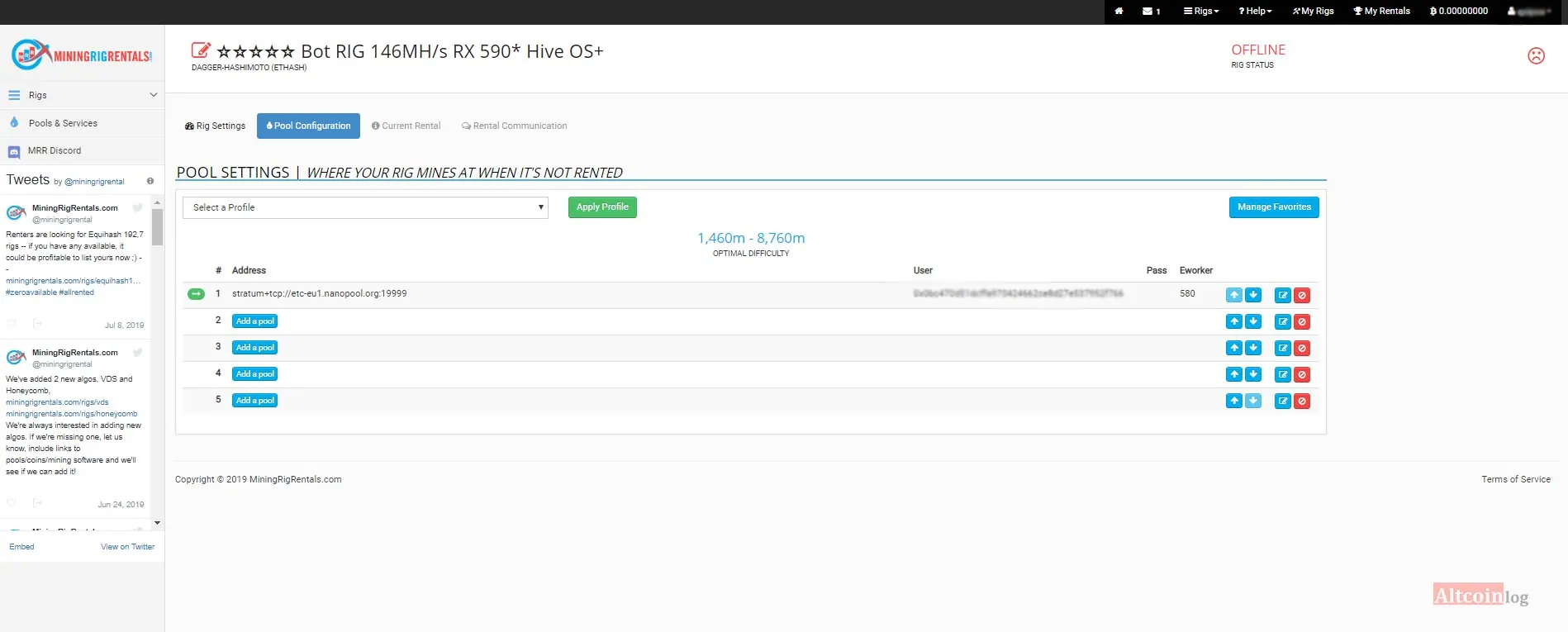Go to My Rentals

[1381, 11]
